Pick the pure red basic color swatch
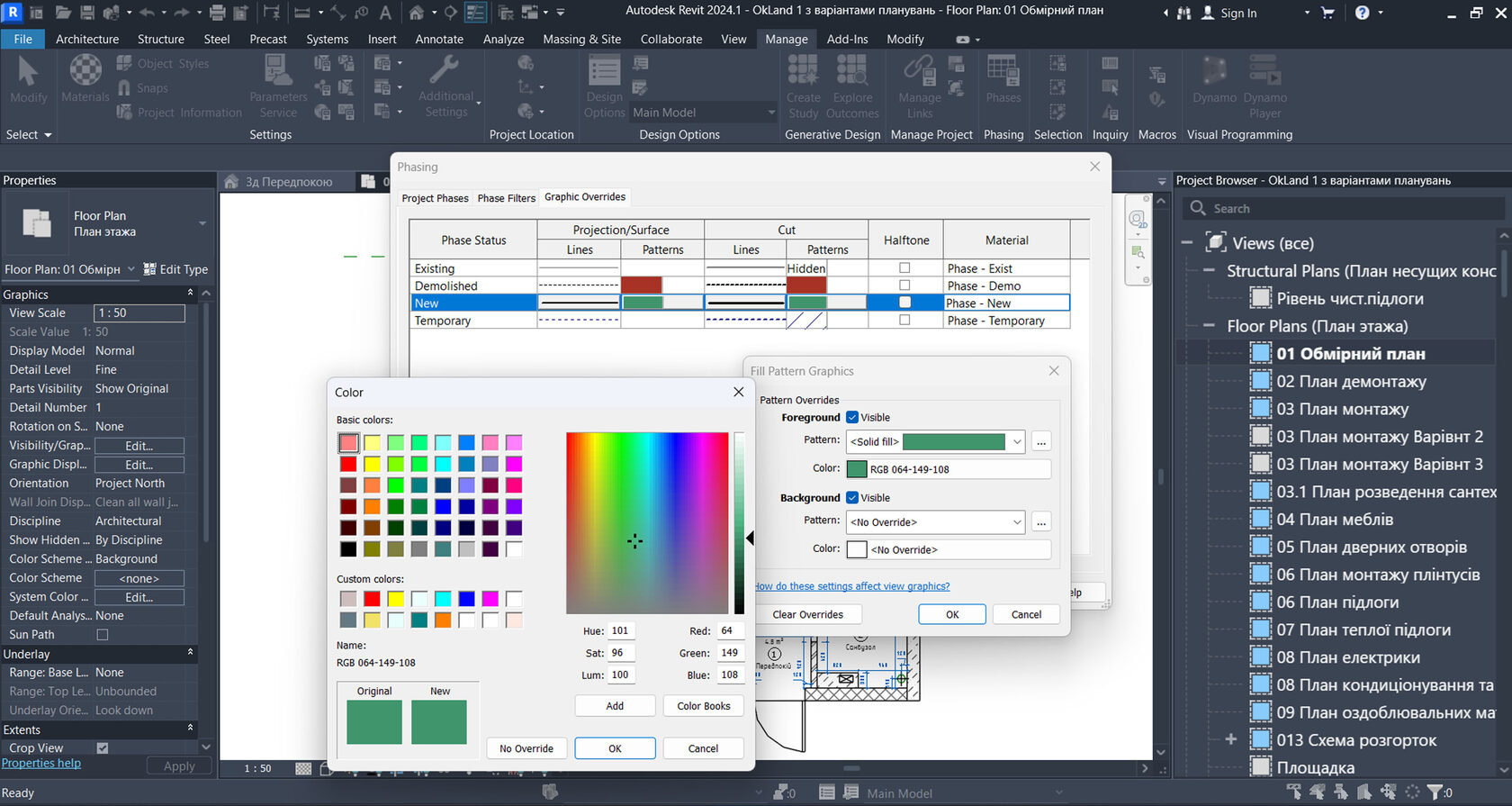The width and height of the screenshot is (1512, 806). pyautogui.click(x=348, y=464)
